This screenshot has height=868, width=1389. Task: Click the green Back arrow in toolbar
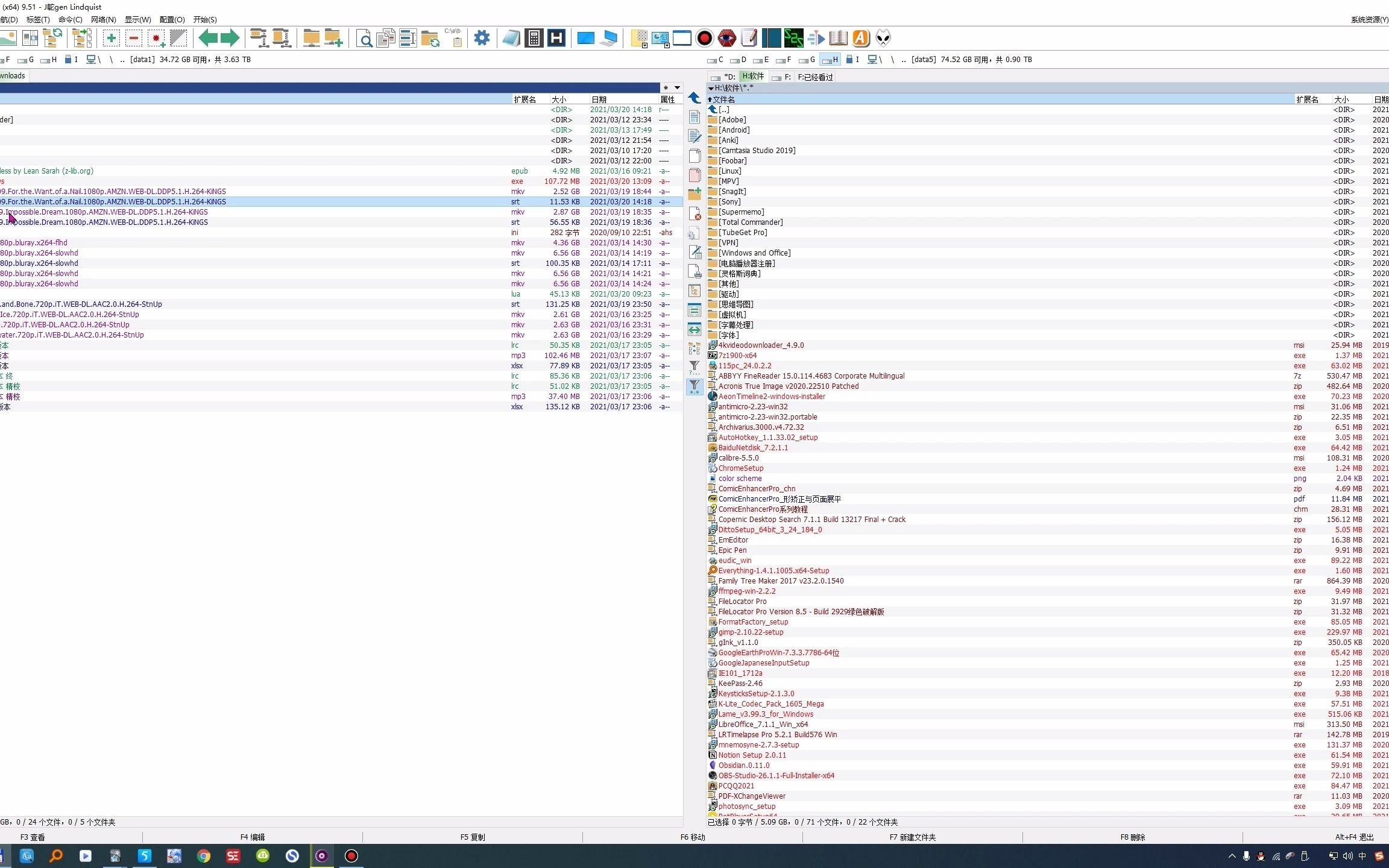coord(208,38)
